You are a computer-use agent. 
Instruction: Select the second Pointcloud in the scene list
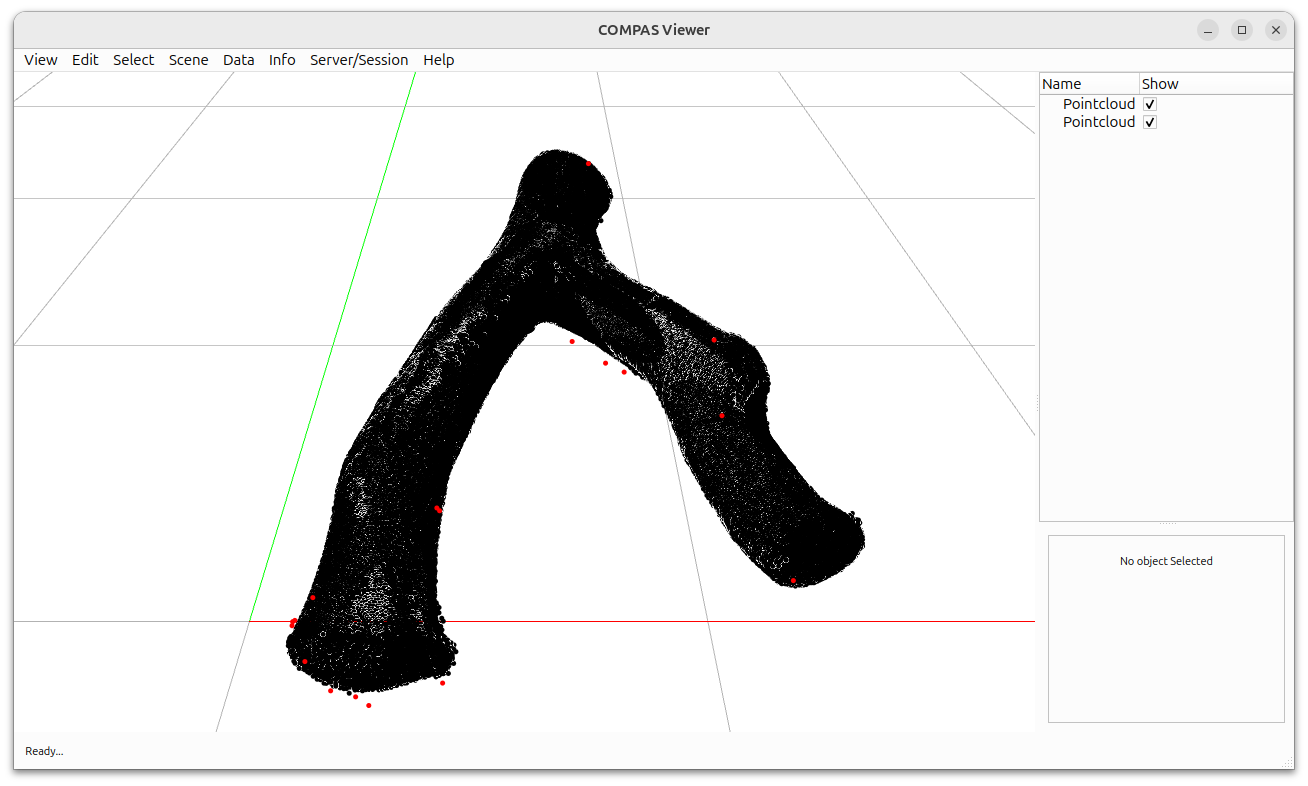[x=1098, y=121]
